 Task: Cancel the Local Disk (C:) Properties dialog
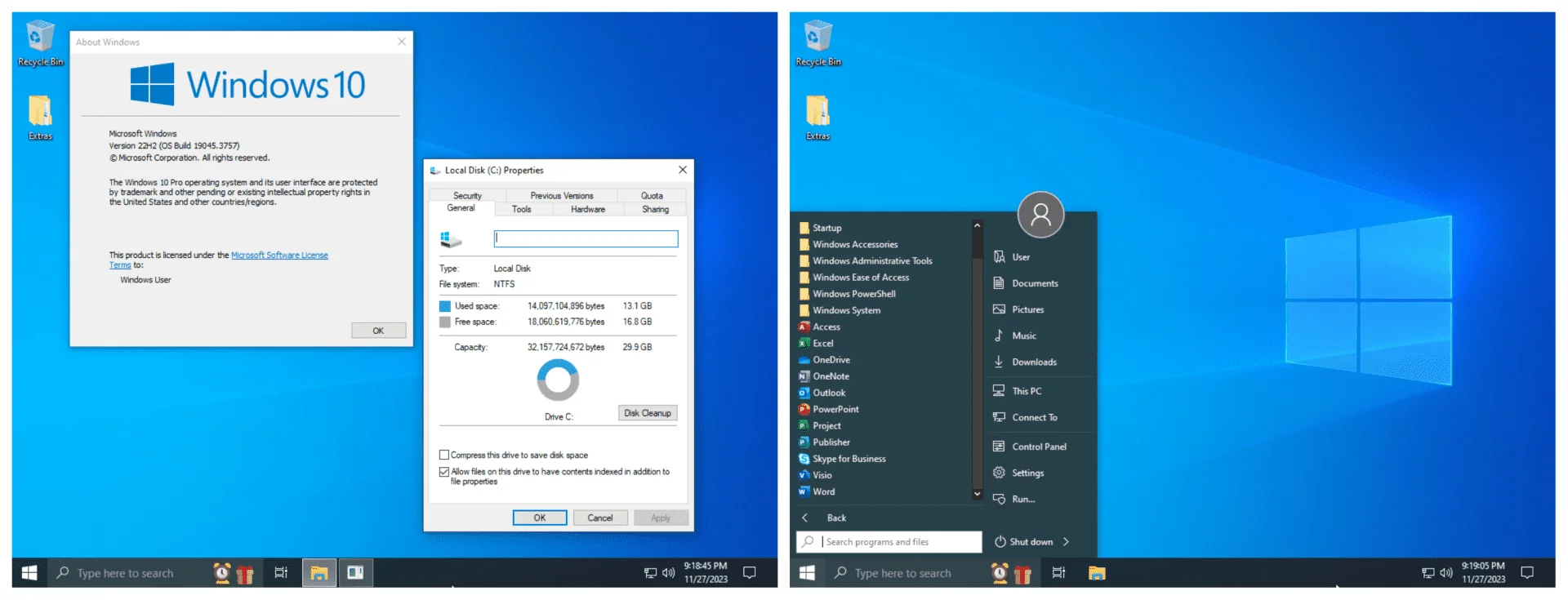[600, 518]
